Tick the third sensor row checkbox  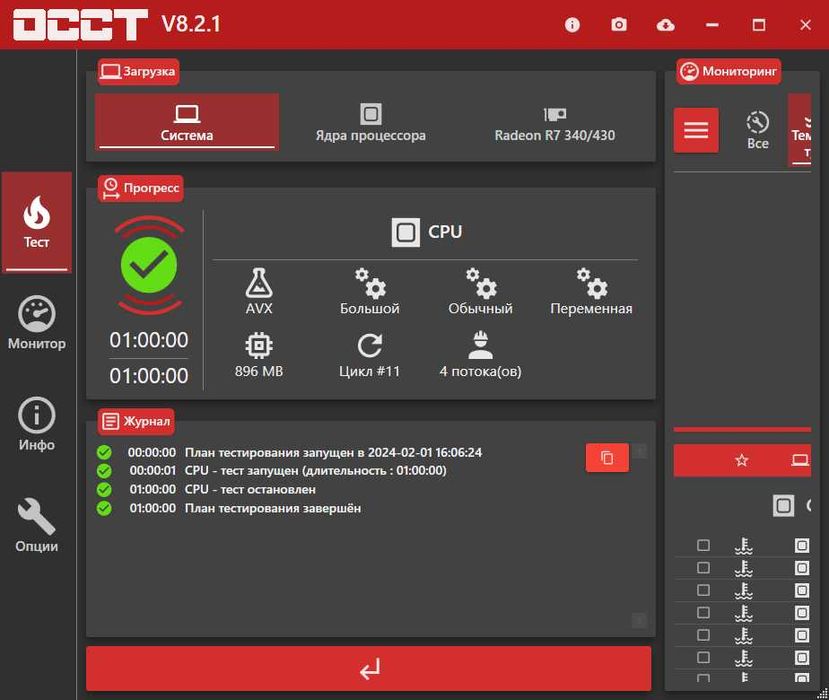coord(703,590)
